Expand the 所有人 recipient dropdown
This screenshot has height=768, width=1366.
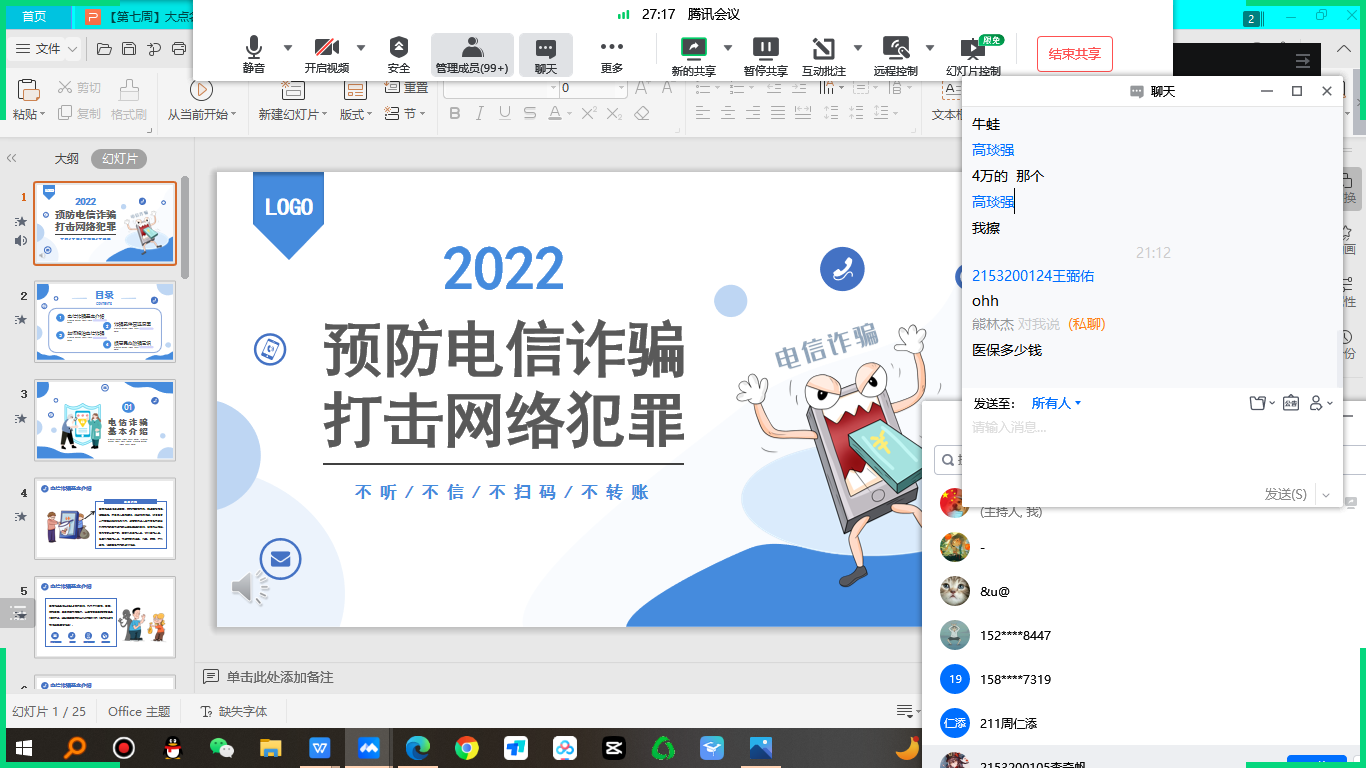point(1056,403)
